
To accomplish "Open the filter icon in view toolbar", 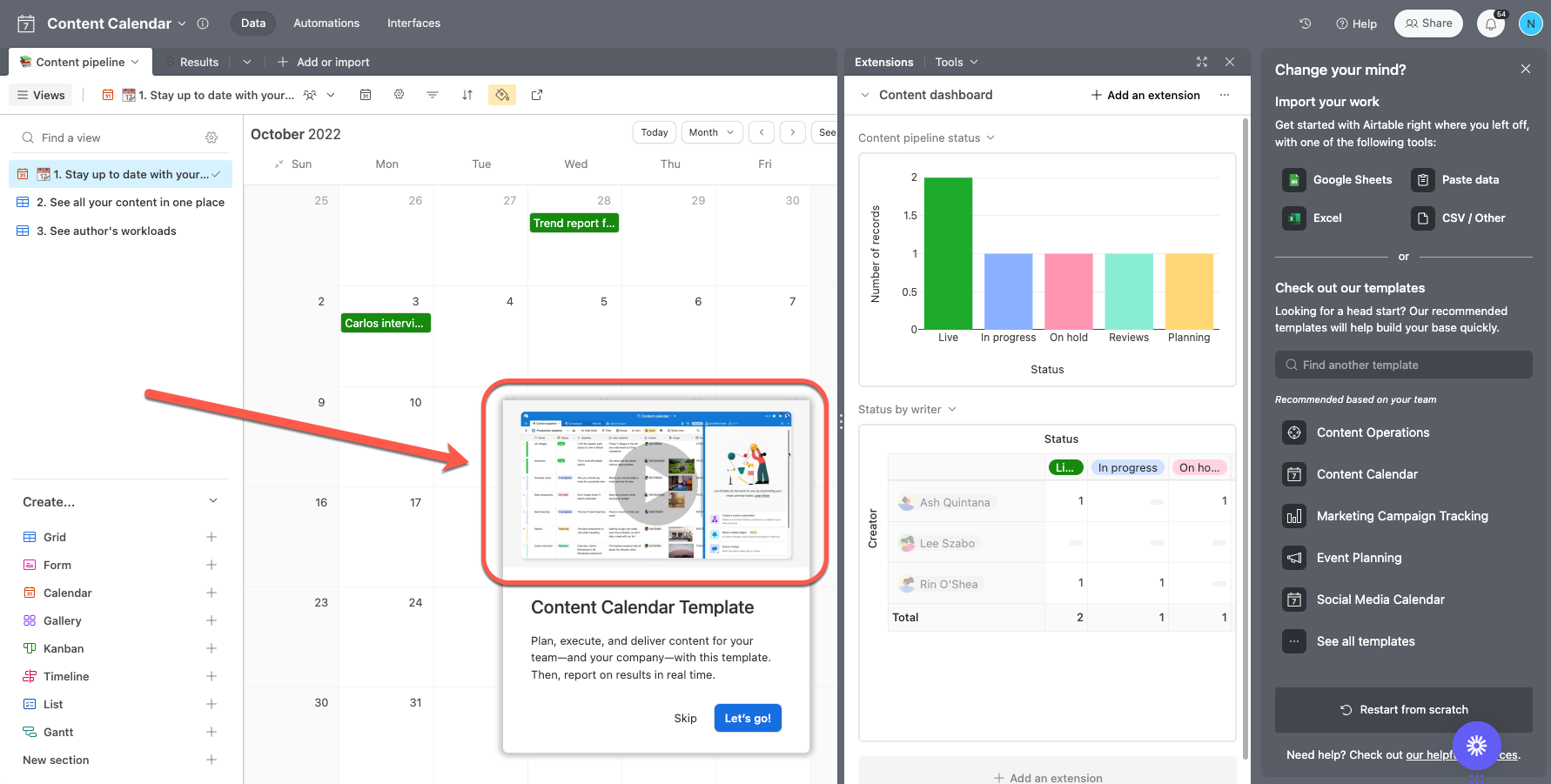I will tap(433, 95).
